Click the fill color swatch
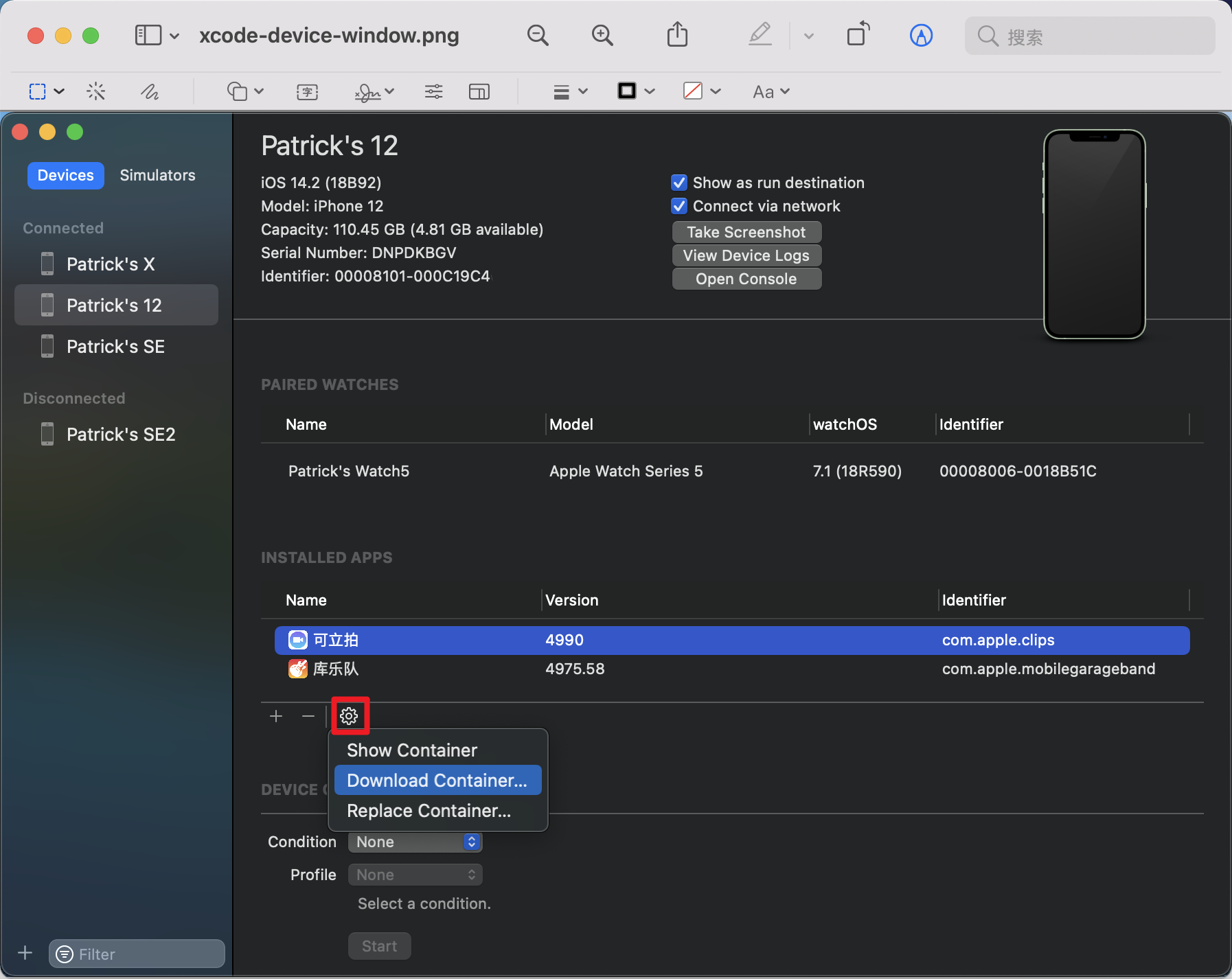 click(x=693, y=91)
